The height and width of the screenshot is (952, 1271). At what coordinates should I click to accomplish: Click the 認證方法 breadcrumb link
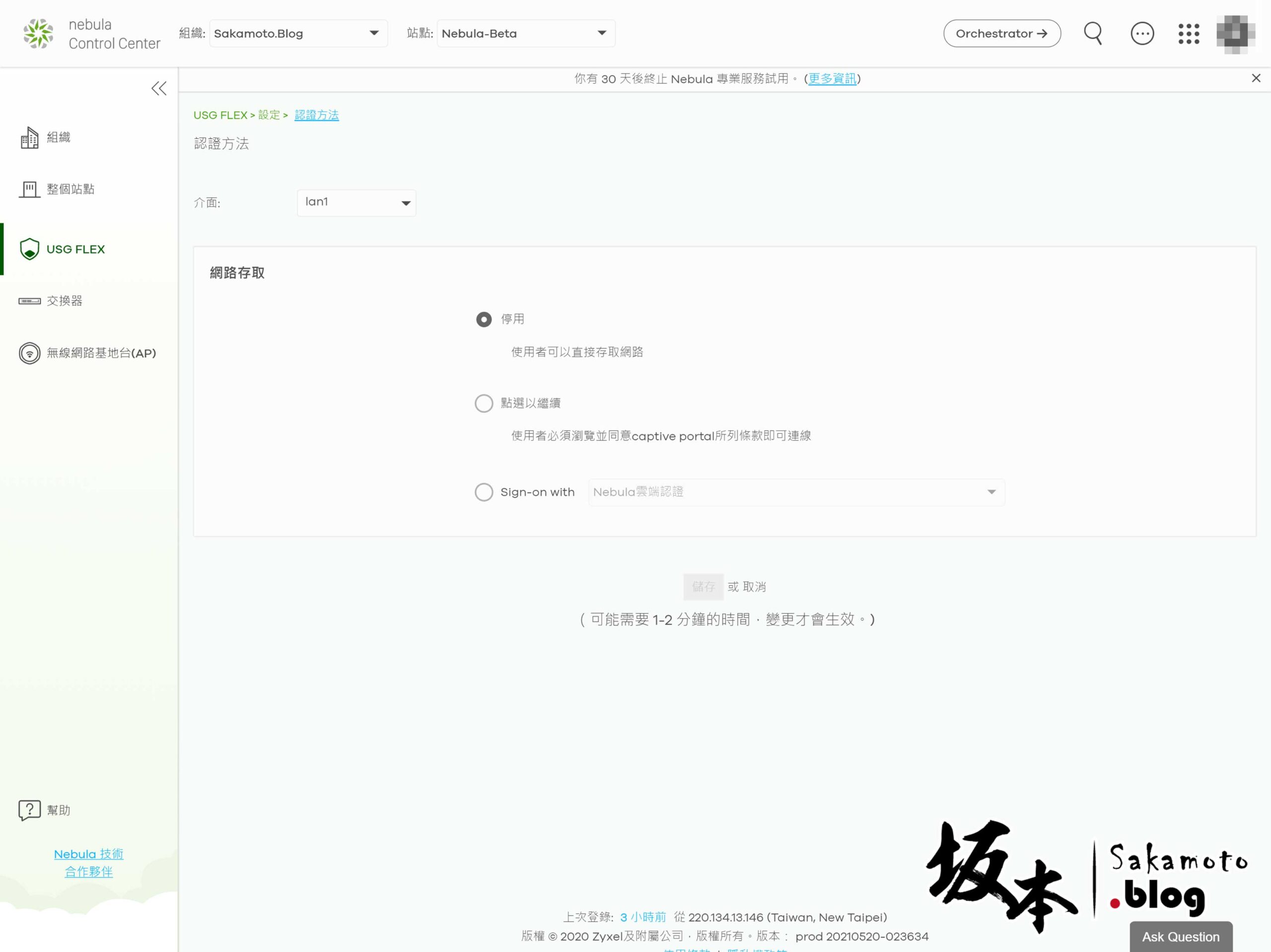(x=317, y=115)
